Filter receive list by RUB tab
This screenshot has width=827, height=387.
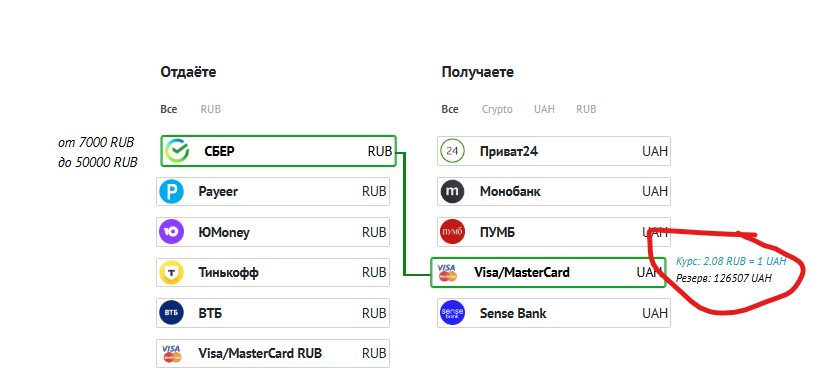[x=586, y=109]
